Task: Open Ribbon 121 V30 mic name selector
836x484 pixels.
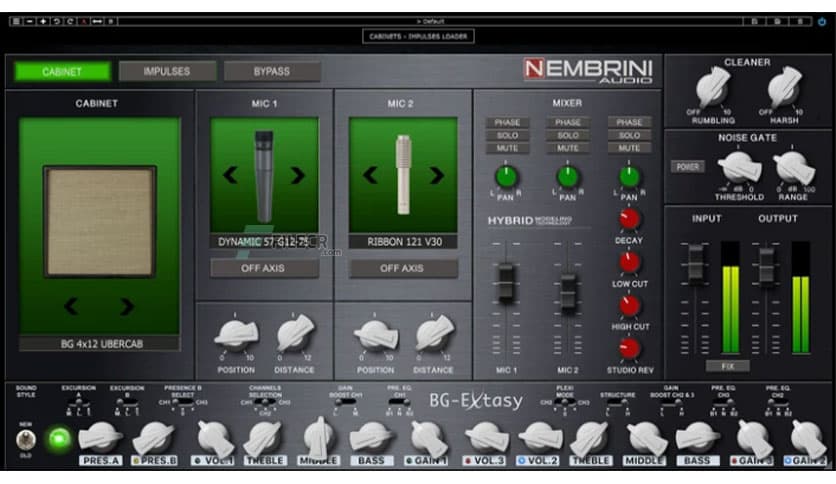Action: [x=403, y=241]
